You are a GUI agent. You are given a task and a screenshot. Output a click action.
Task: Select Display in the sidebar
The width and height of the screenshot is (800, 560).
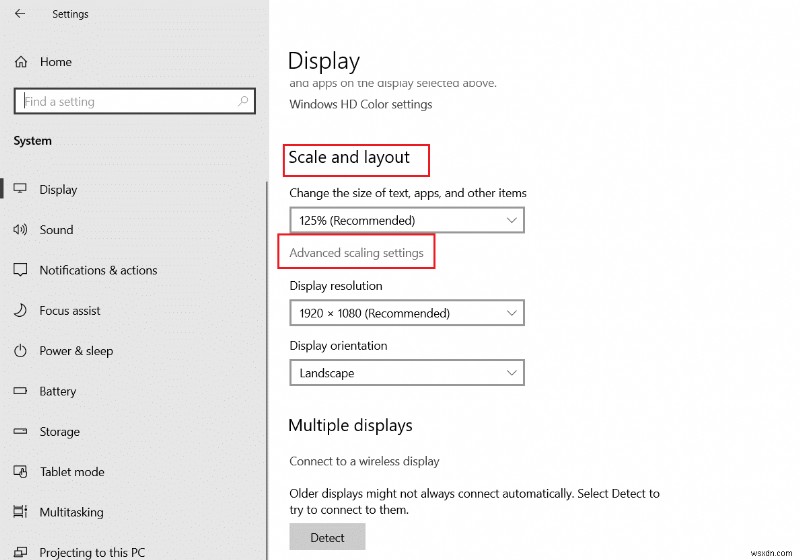coord(58,190)
